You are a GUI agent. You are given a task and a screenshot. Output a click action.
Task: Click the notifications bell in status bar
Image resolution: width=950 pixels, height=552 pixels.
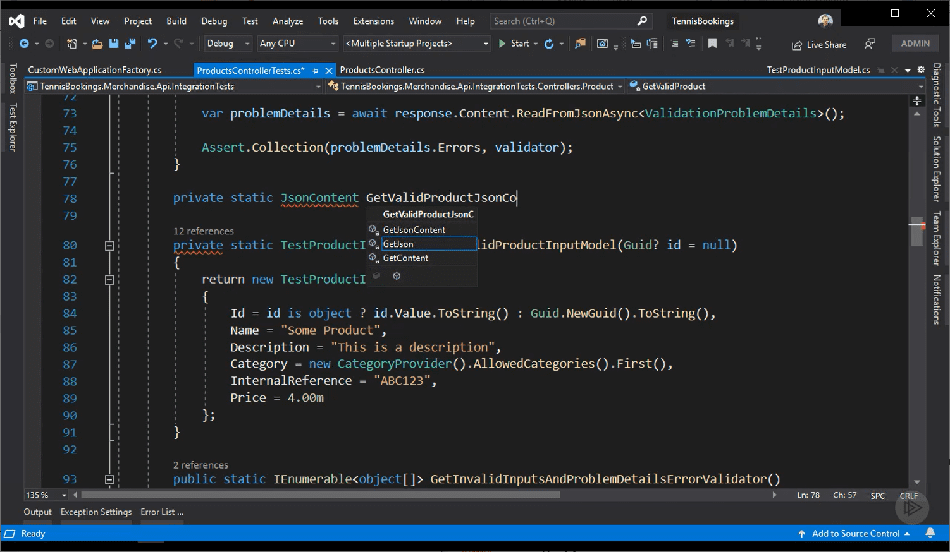click(x=930, y=533)
